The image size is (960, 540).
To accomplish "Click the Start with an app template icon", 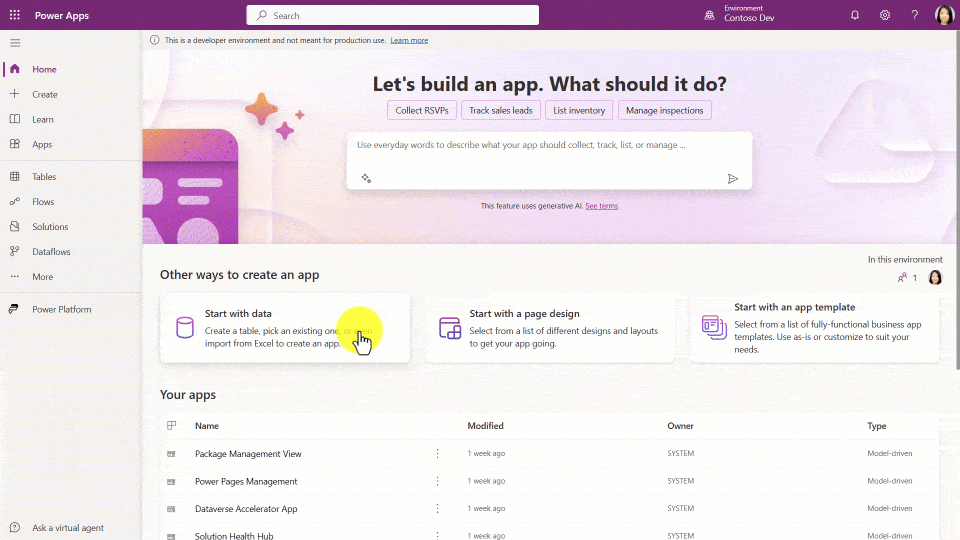I will [714, 328].
